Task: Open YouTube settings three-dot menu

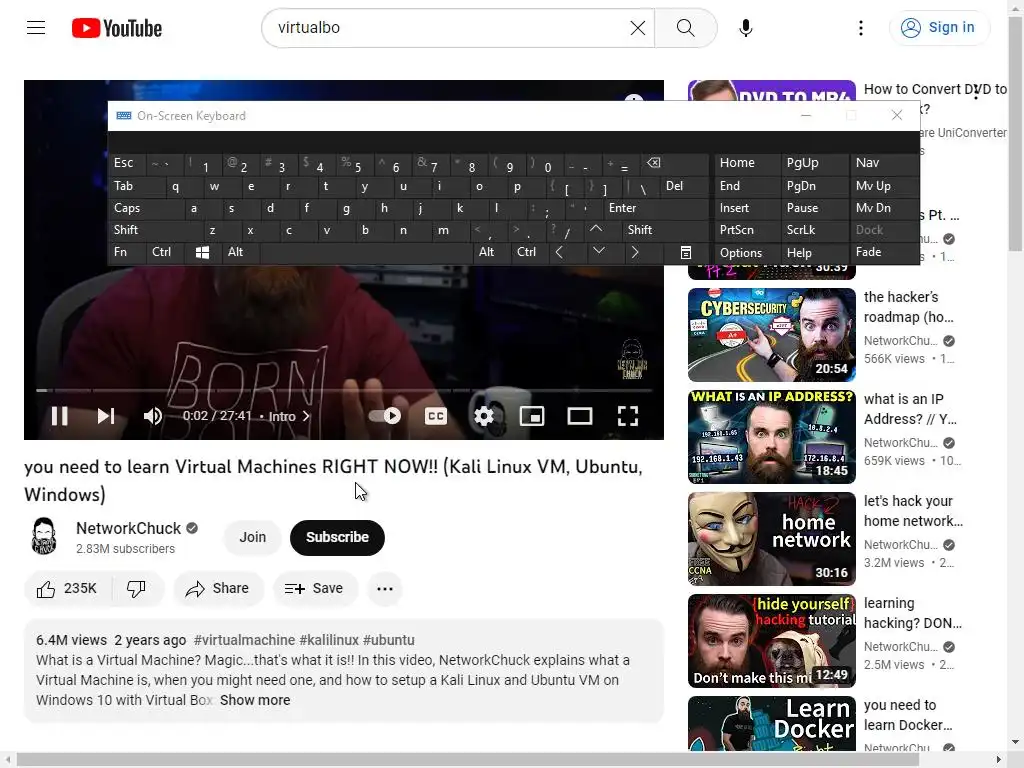Action: pyautogui.click(x=861, y=27)
